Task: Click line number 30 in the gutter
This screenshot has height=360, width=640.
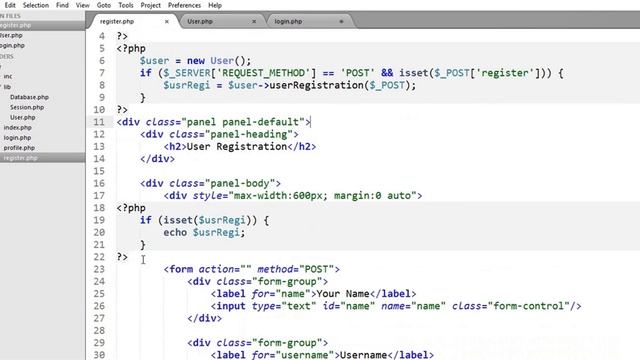Action: pyautogui.click(x=99, y=355)
